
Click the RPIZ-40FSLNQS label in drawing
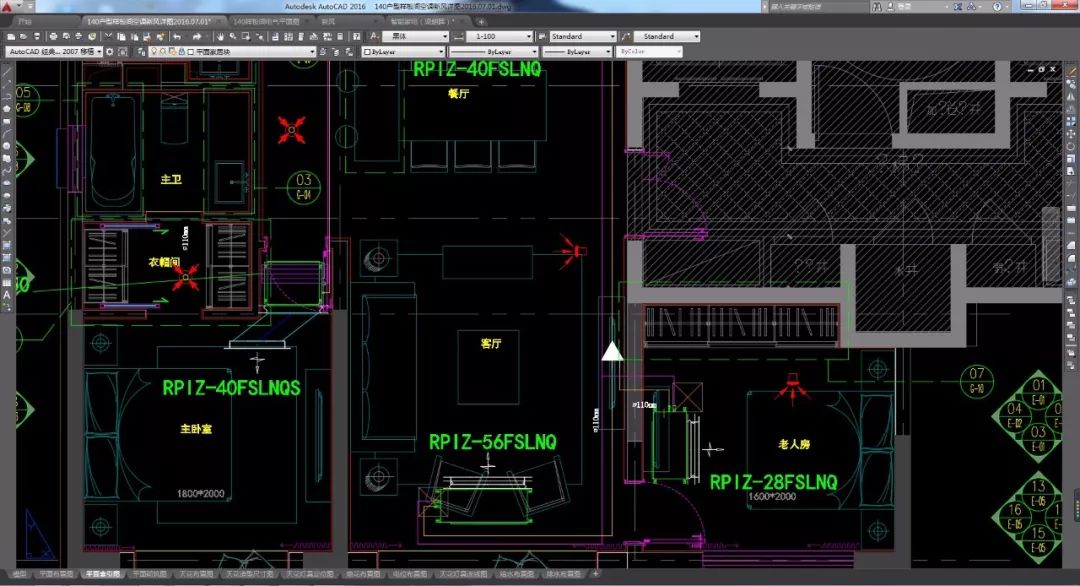pos(231,388)
